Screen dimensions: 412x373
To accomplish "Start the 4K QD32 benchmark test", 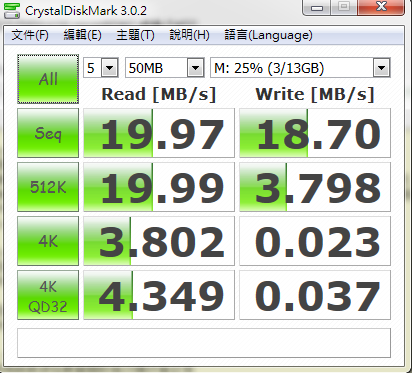I will click(48, 295).
